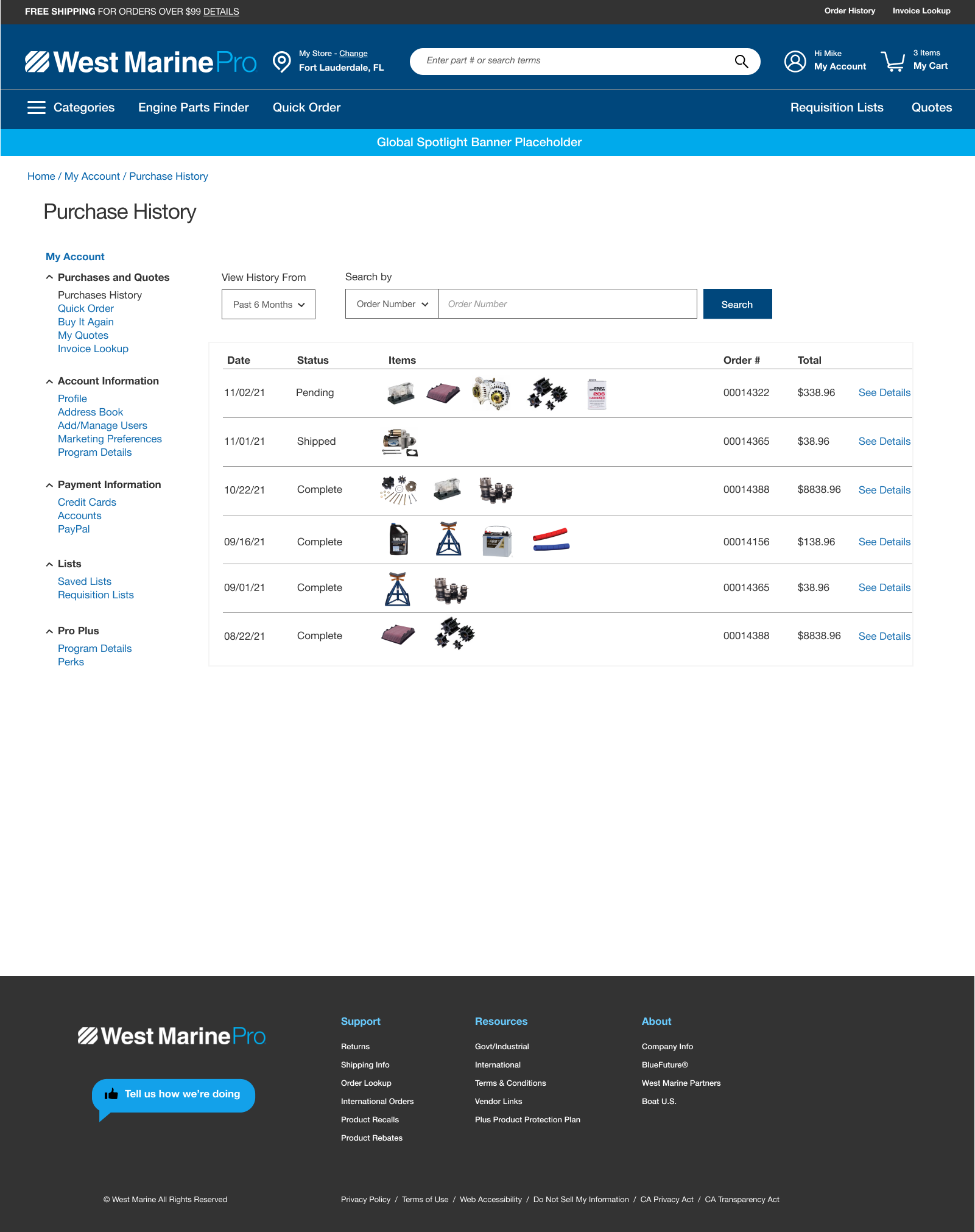
Task: Click the alternator image in the pending order
Action: point(491,393)
